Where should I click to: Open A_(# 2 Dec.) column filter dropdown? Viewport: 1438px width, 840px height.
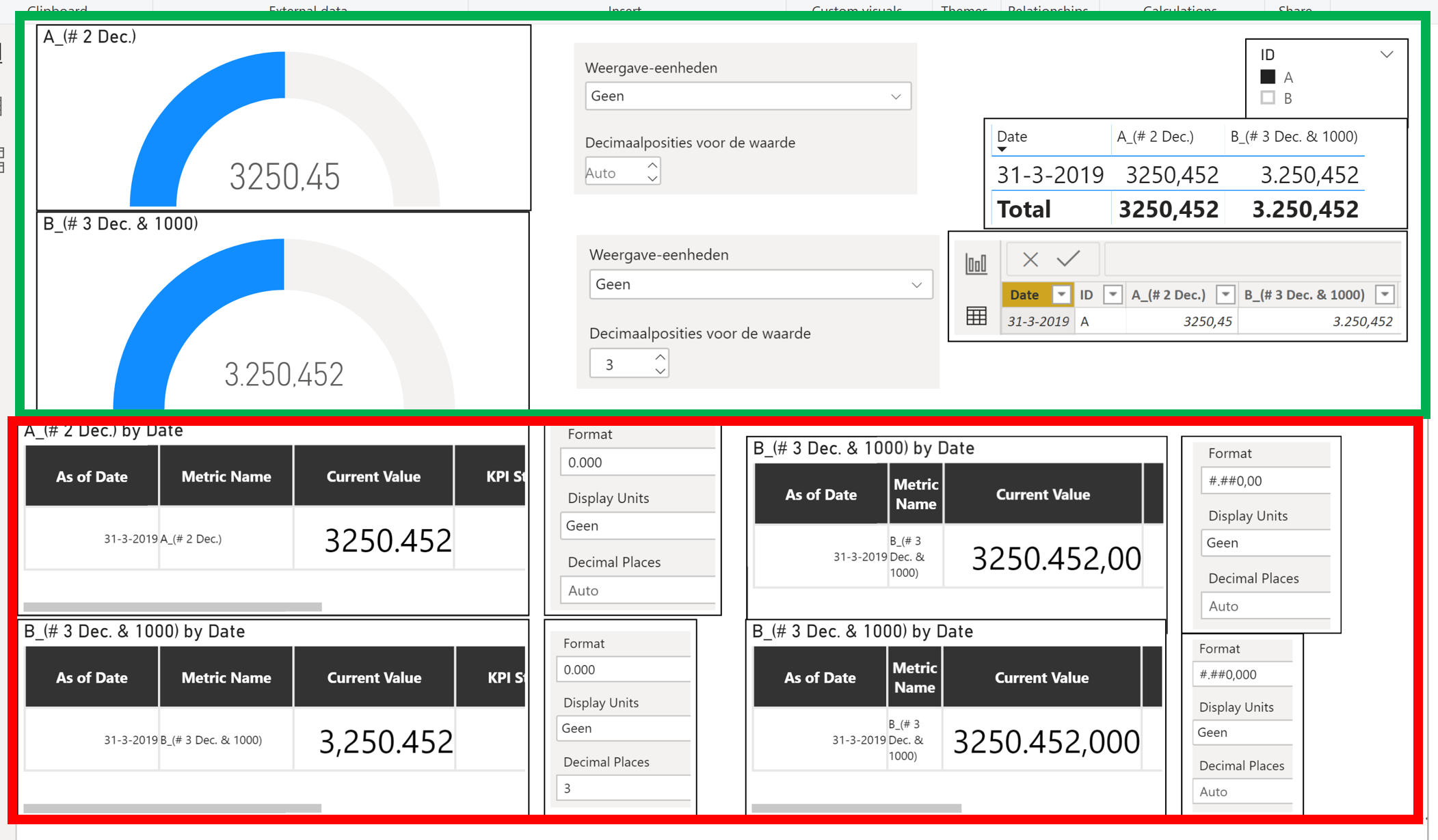coord(1225,295)
